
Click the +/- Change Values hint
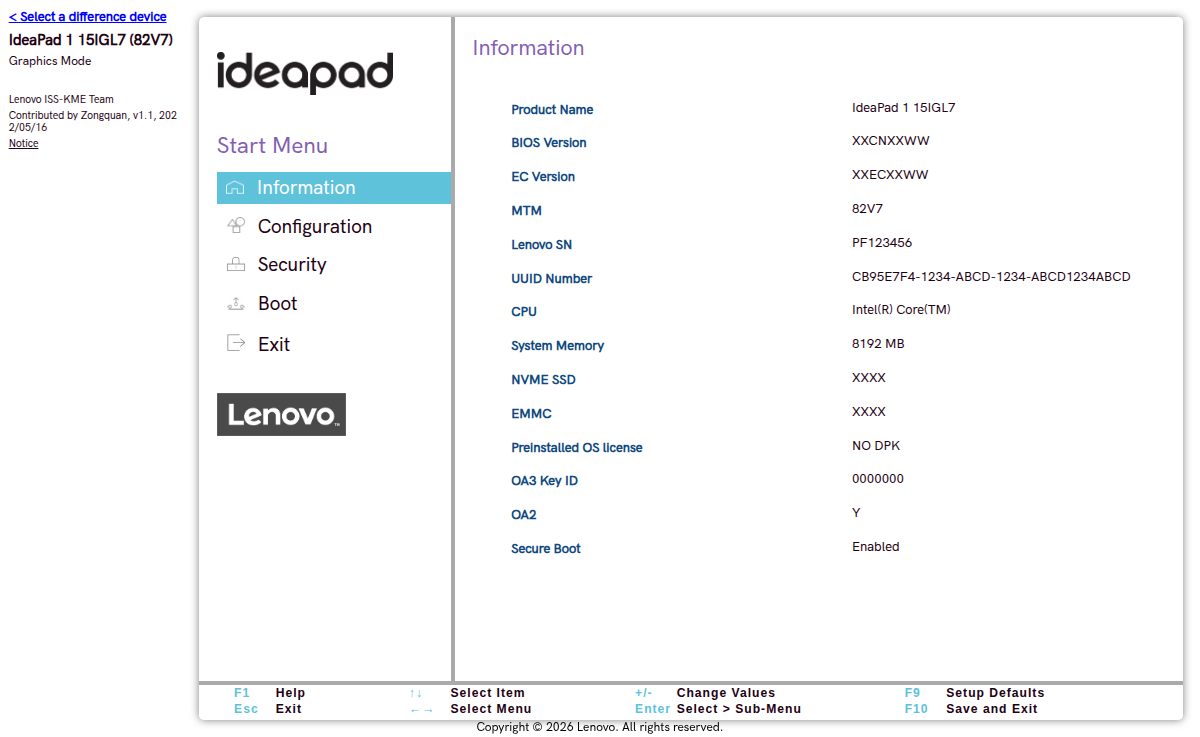[x=705, y=693]
